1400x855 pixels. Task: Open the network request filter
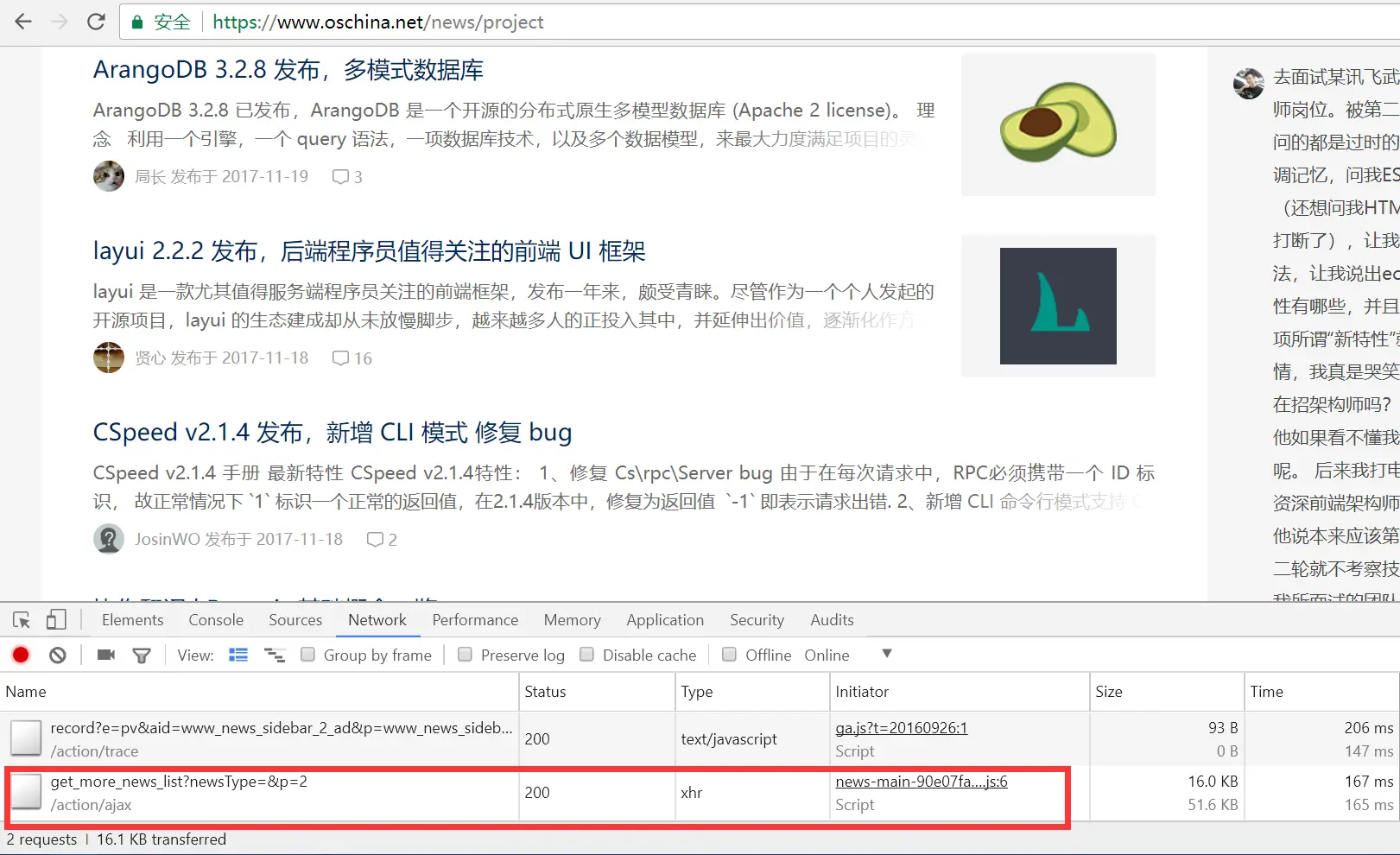[x=142, y=655]
